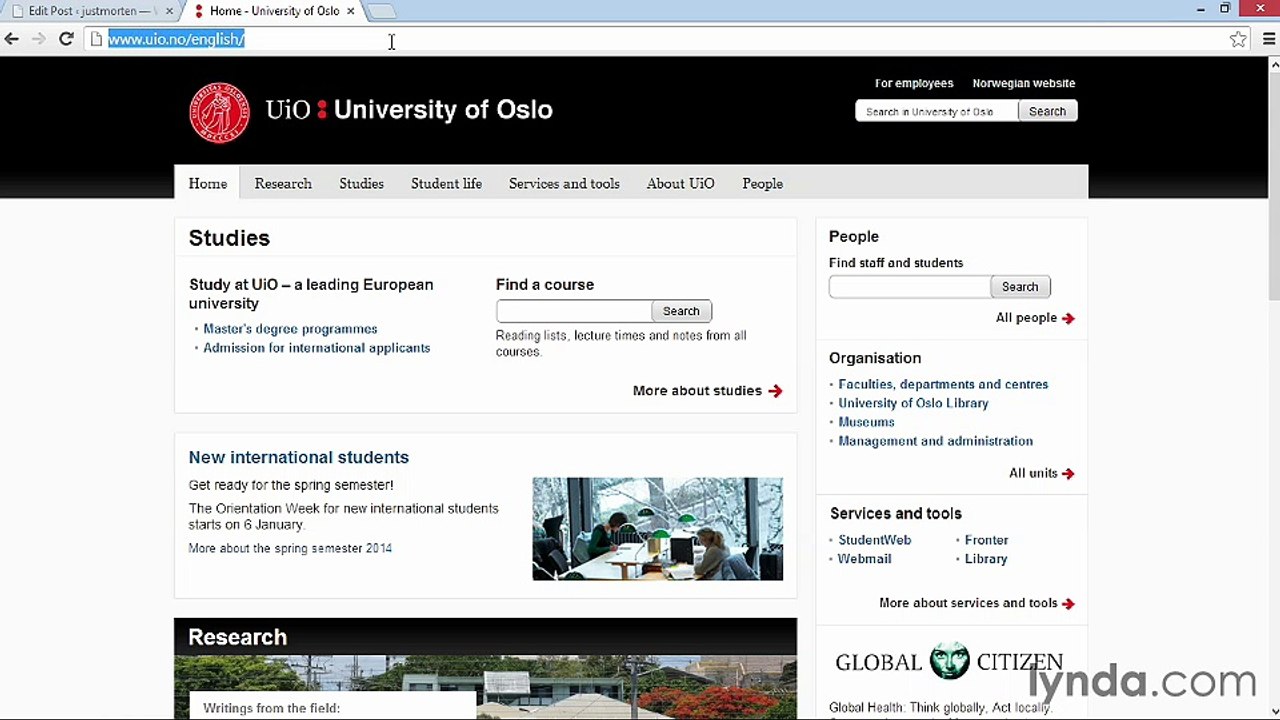Screen dimensions: 1280x720
Task: Click the All people link
Action: [1026, 318]
